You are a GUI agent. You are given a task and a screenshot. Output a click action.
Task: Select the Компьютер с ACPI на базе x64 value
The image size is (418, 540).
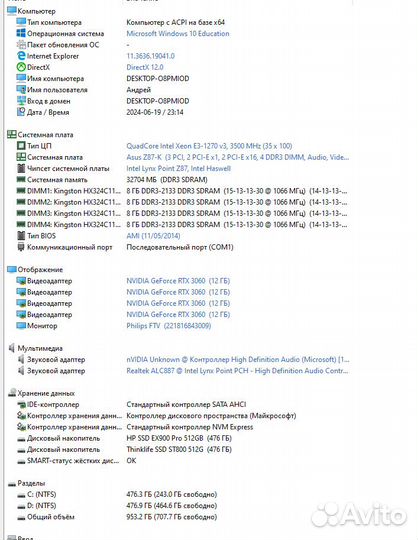pos(176,22)
